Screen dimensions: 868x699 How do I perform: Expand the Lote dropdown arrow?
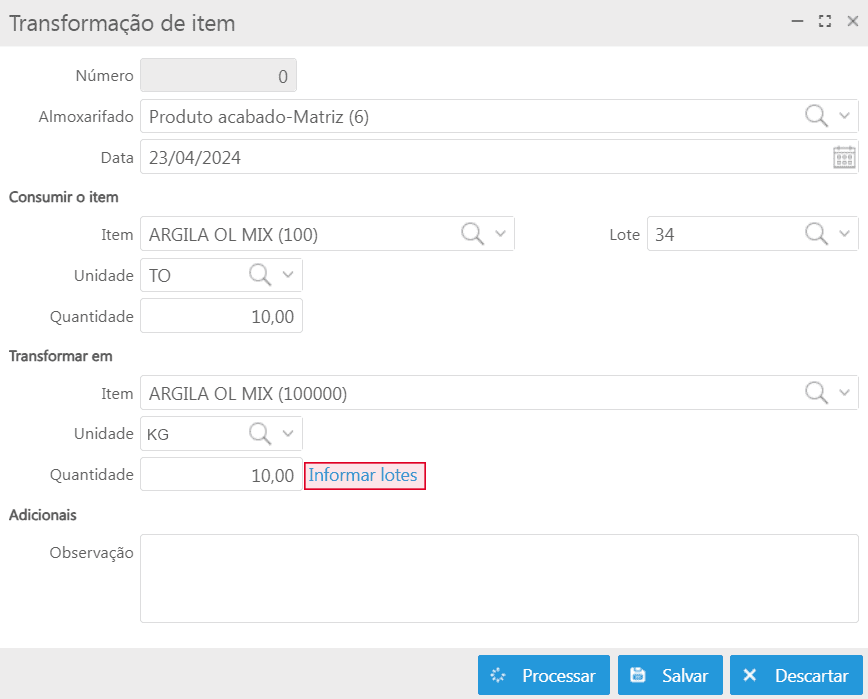pyautogui.click(x=845, y=235)
